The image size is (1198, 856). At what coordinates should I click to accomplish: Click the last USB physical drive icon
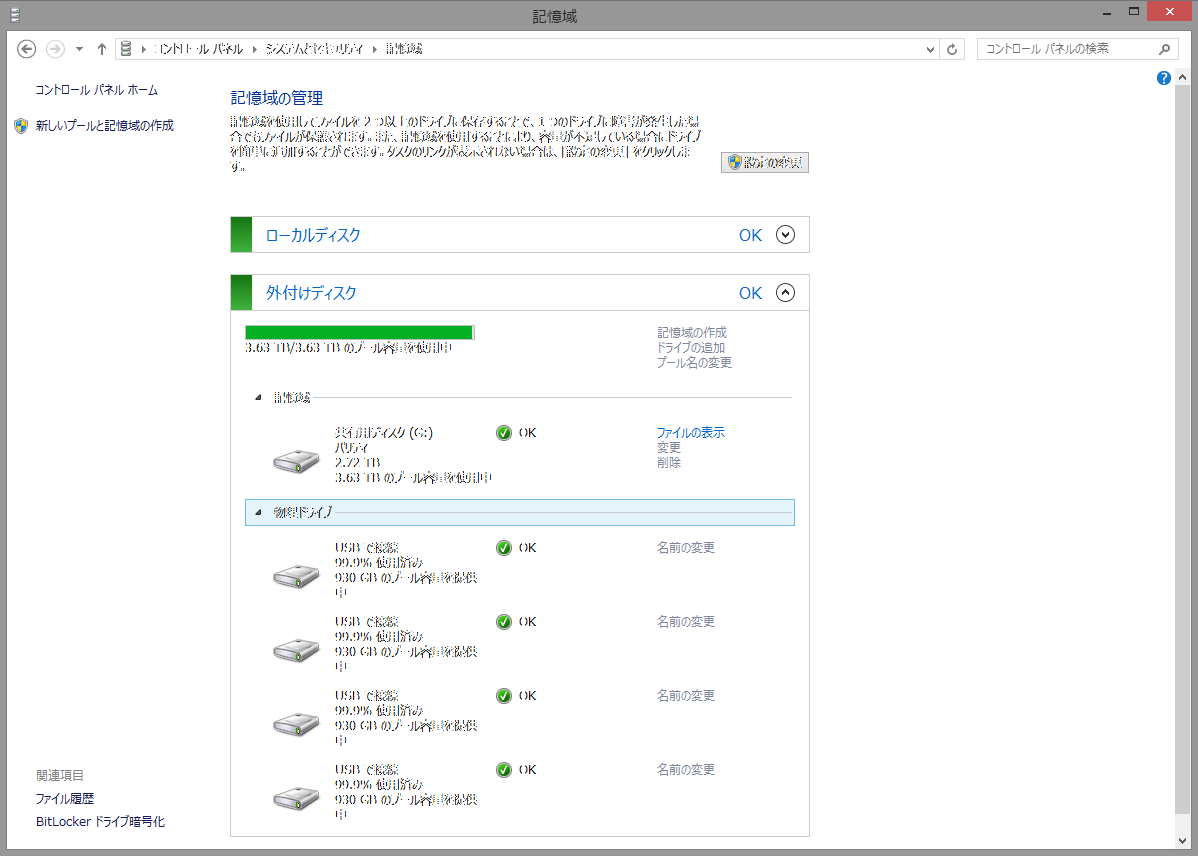[x=296, y=798]
